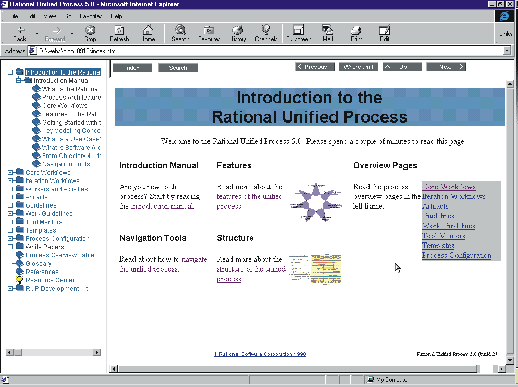
Task: Open the introduction manual hyperlink
Action: pyautogui.click(x=162, y=206)
